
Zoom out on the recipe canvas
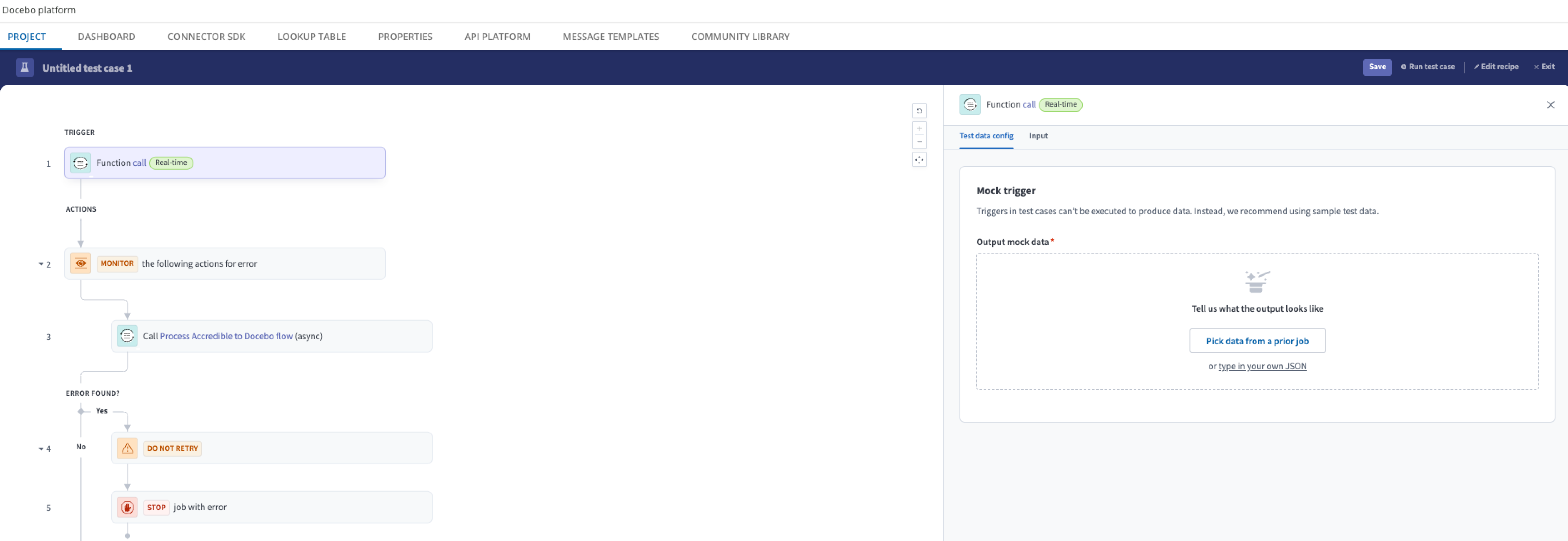tap(920, 141)
